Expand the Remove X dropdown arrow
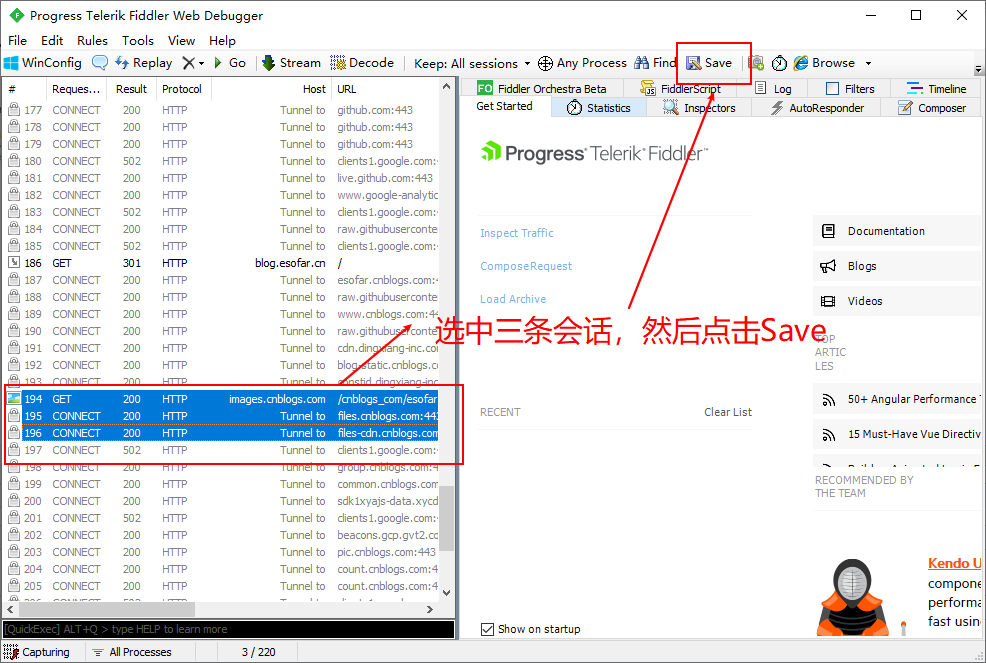 201,64
